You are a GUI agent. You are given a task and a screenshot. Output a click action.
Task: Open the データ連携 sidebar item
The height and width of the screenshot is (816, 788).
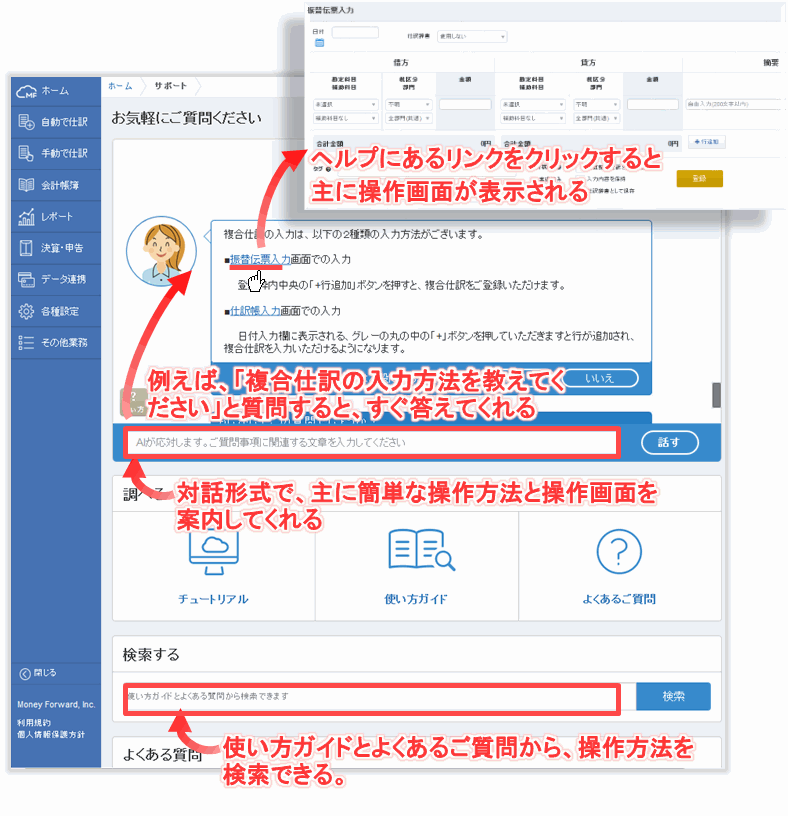pos(56,279)
